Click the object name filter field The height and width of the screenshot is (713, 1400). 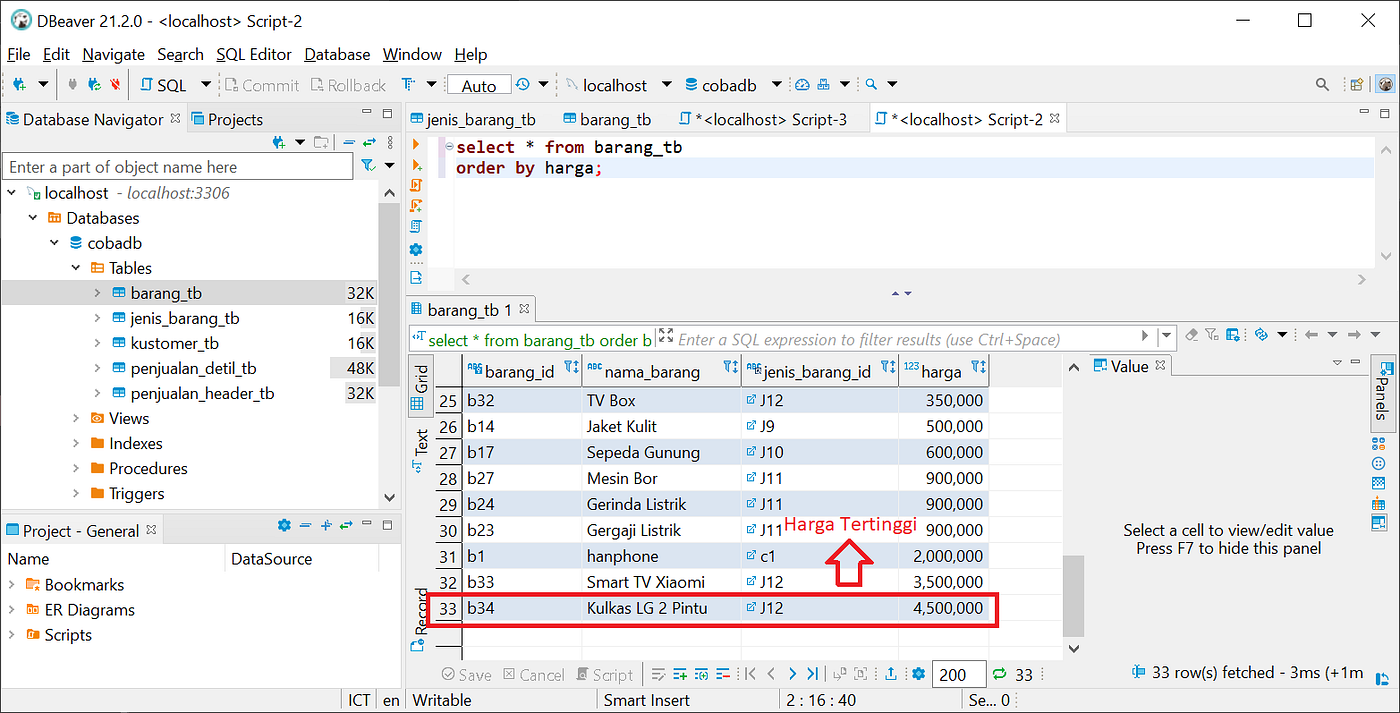coord(178,166)
